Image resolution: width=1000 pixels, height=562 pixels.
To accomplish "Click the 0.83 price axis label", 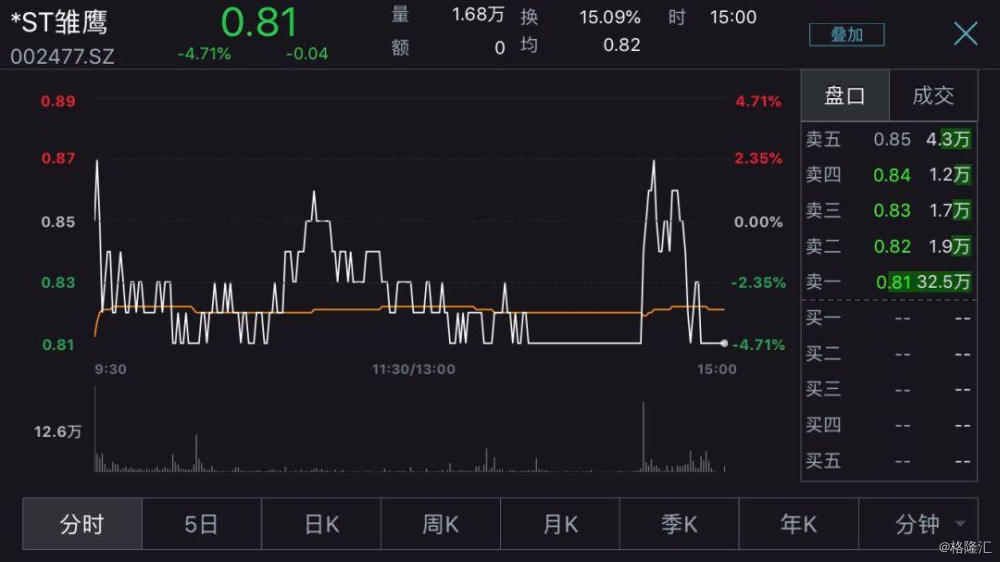I will click(x=58, y=283).
